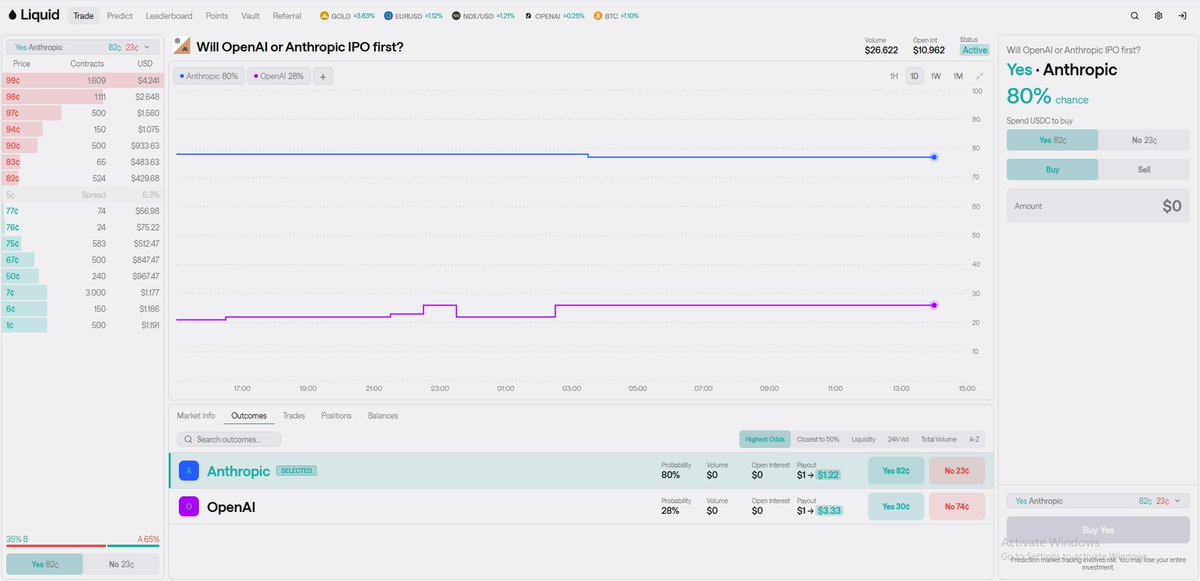Toggle Anthropic 80% chart series

208,76
